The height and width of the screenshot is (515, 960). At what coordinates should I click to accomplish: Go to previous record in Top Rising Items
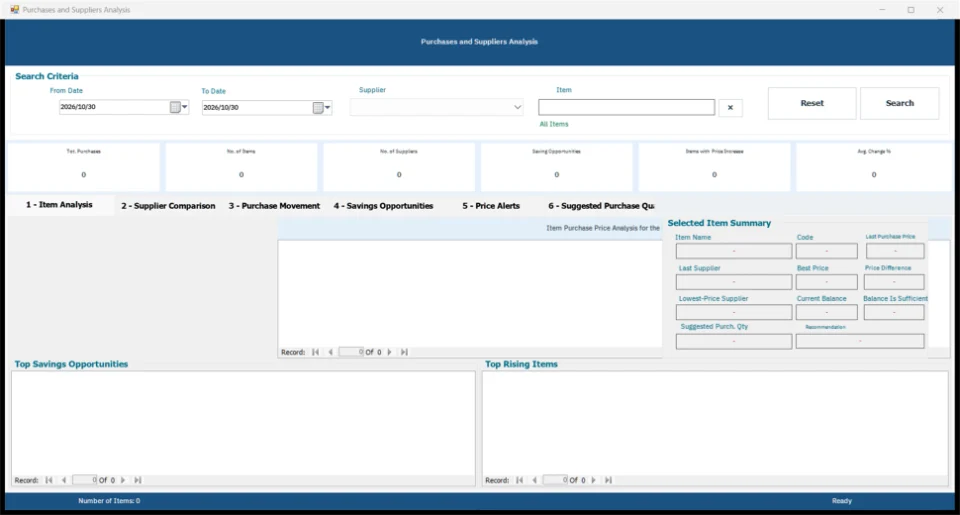[x=534, y=480]
